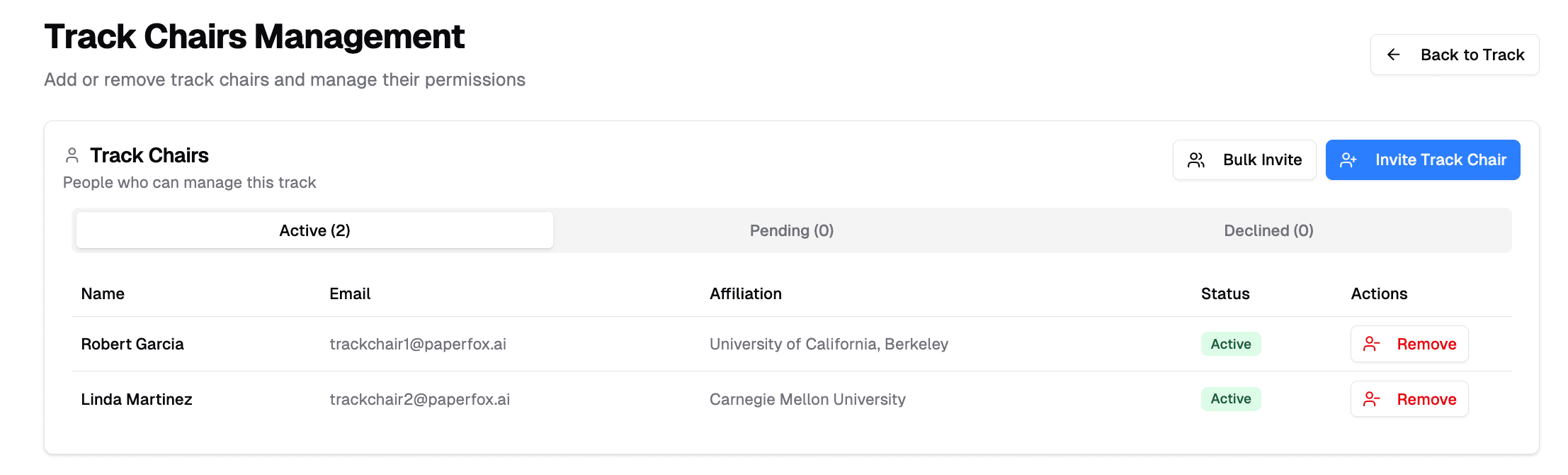Switch to the Active (2) tab
The image size is (1568, 475).
[314, 230]
